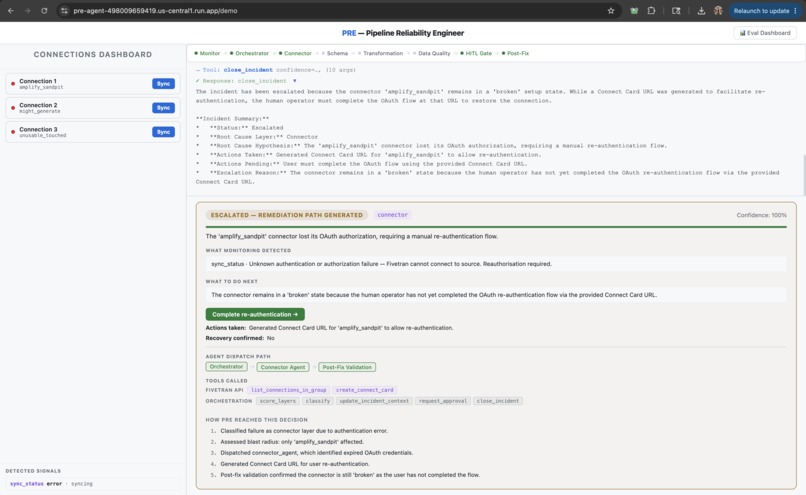Click the Orchestrator dispatch path chip
The width and height of the screenshot is (806, 495).
click(x=226, y=366)
